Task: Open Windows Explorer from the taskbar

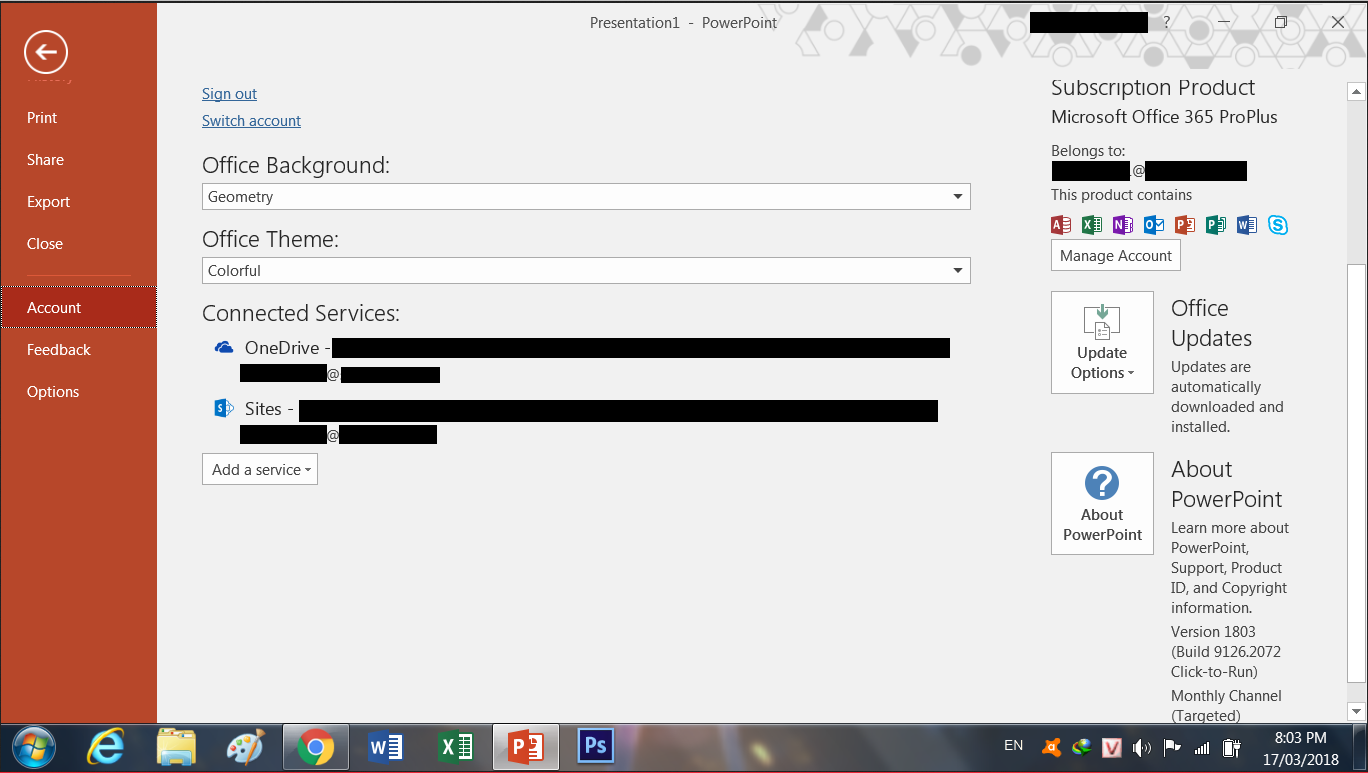Action: (176, 747)
